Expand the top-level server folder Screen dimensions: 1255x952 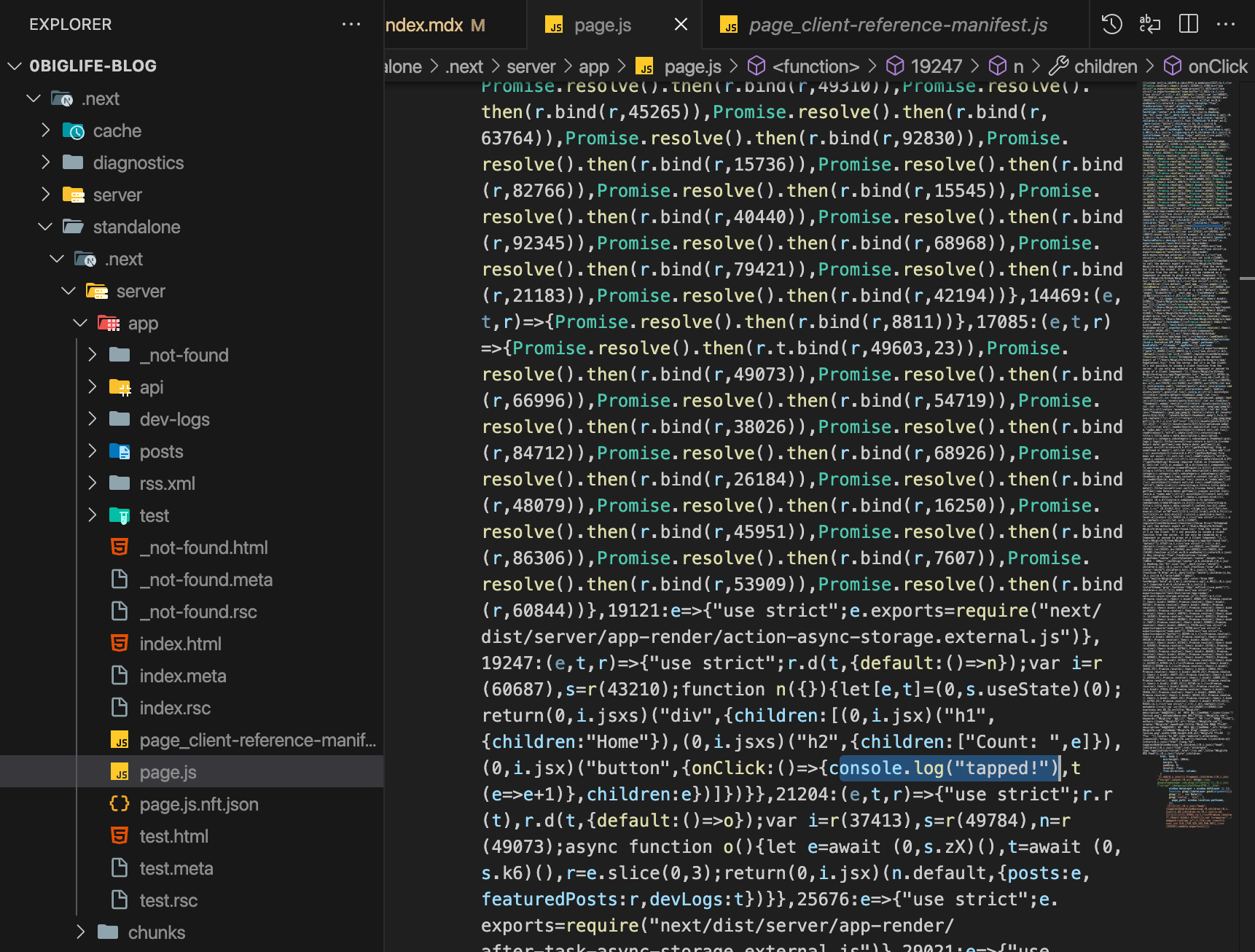[x=45, y=195]
